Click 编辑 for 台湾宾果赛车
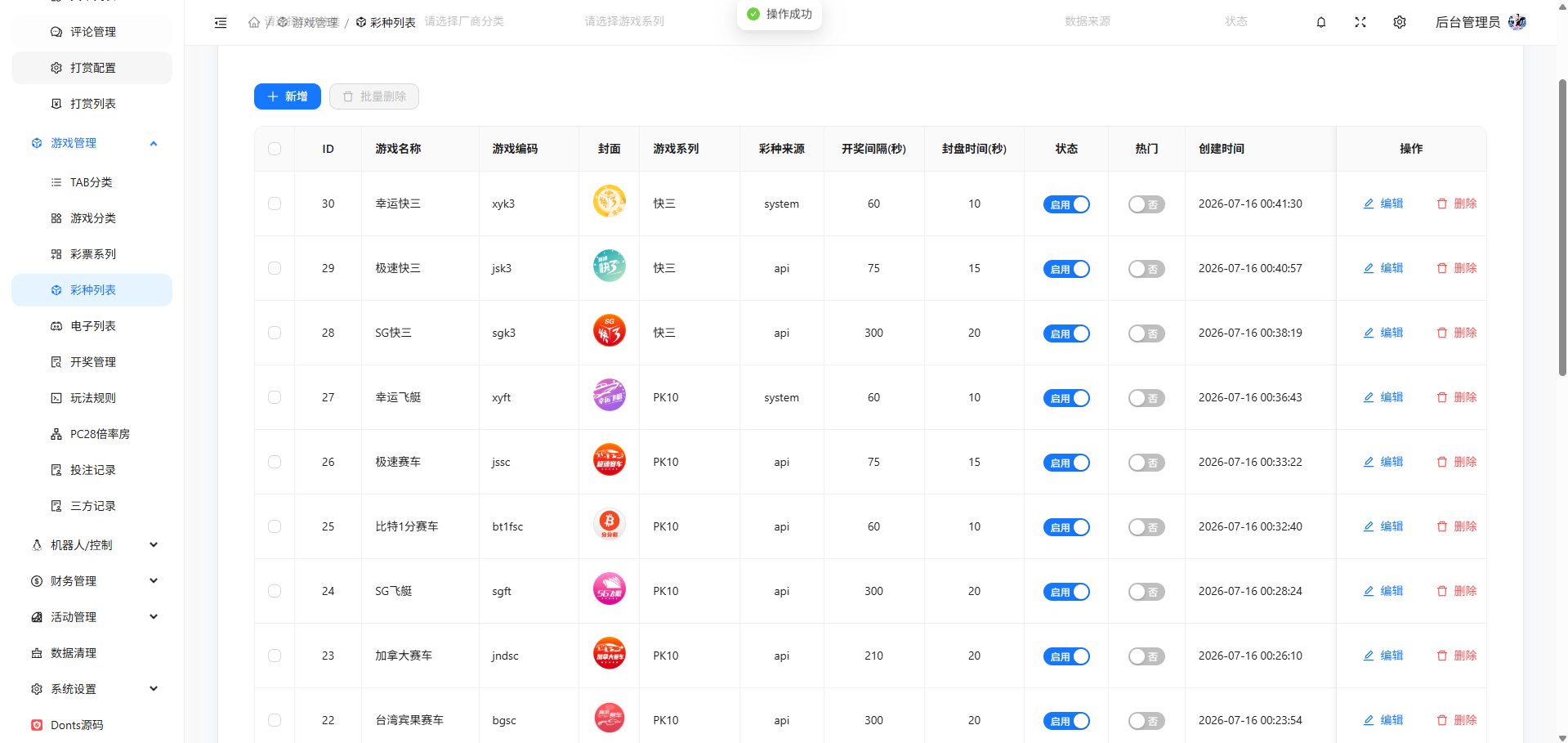Viewport: 1568px width, 743px height. click(1383, 720)
